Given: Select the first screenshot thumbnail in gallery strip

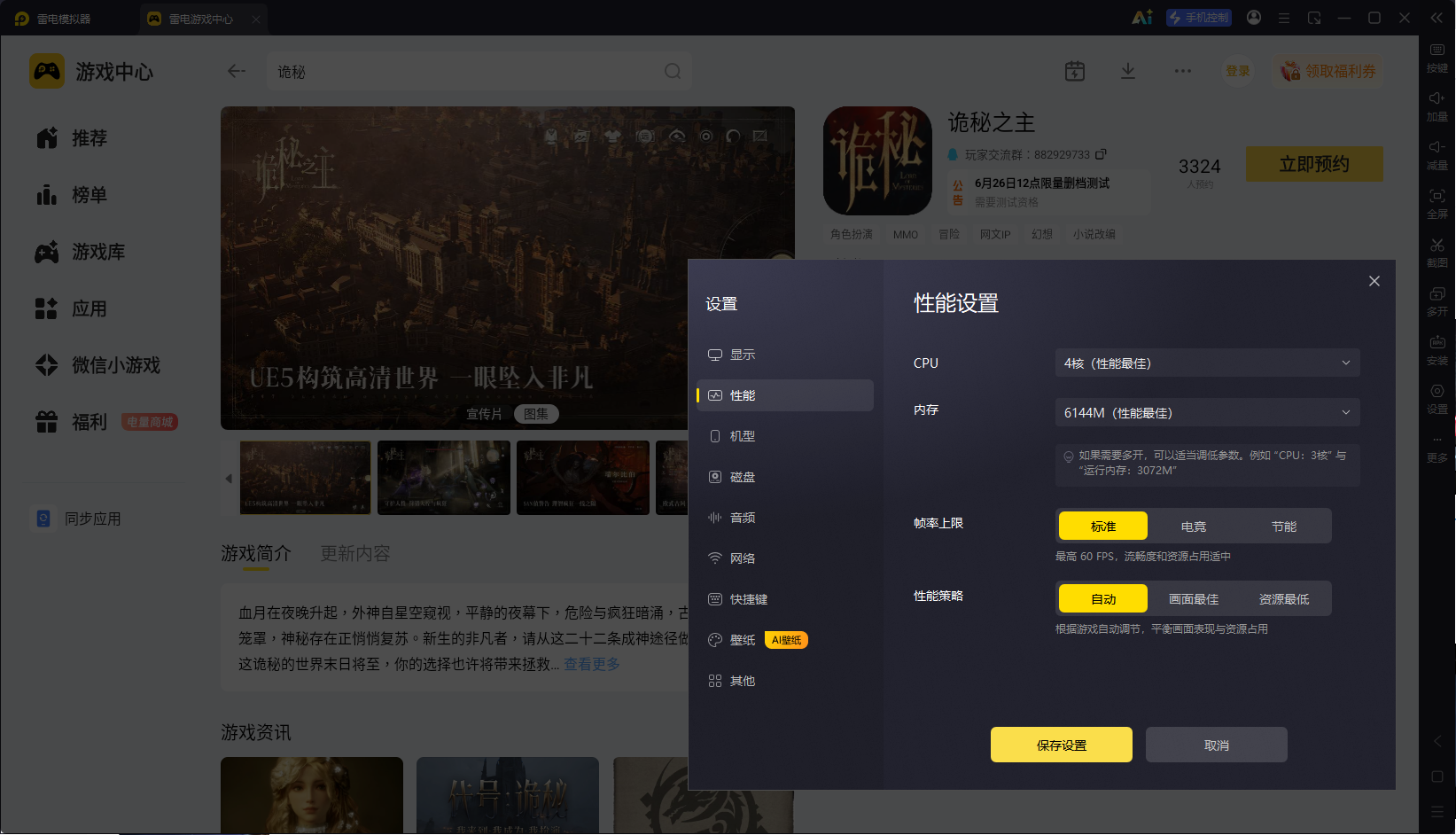Looking at the screenshot, I should point(306,478).
